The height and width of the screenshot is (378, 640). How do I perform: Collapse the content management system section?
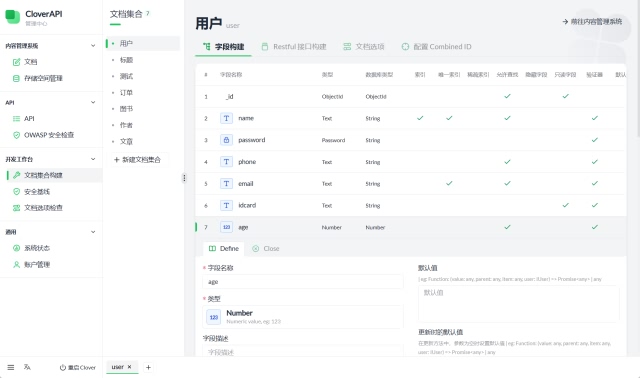[93, 46]
